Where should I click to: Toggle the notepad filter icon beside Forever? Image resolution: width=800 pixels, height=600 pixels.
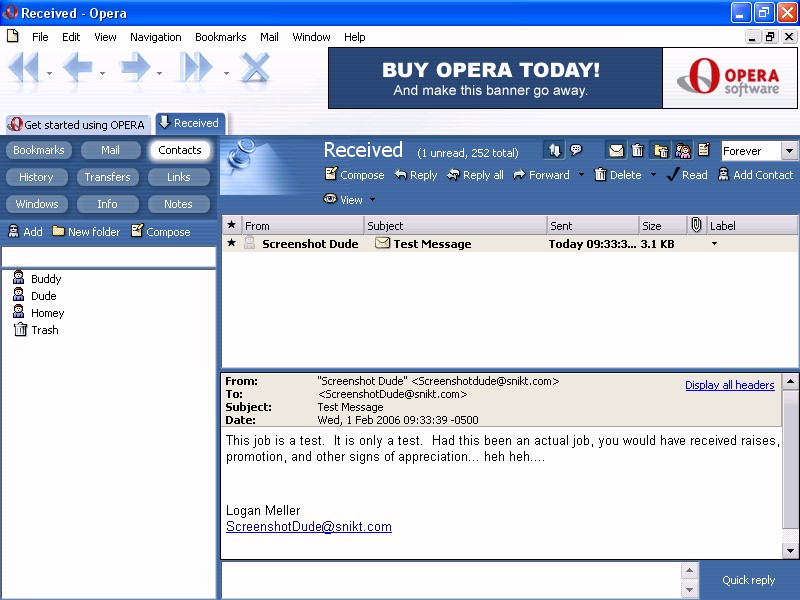click(x=704, y=149)
